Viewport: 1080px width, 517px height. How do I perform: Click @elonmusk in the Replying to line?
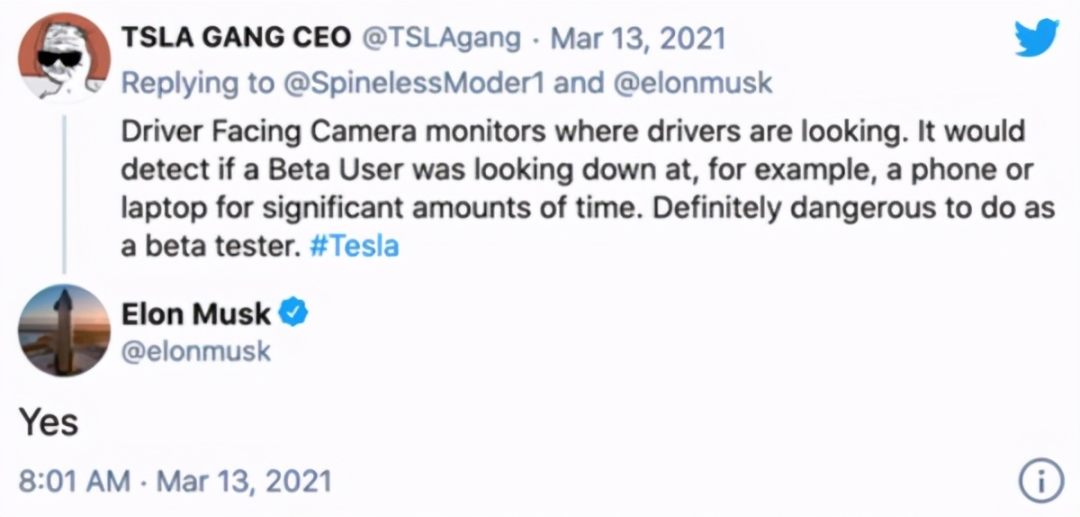[x=691, y=82]
